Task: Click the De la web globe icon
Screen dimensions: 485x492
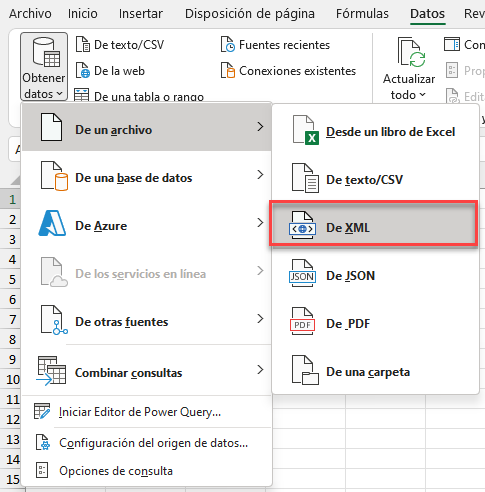Action: point(83,70)
